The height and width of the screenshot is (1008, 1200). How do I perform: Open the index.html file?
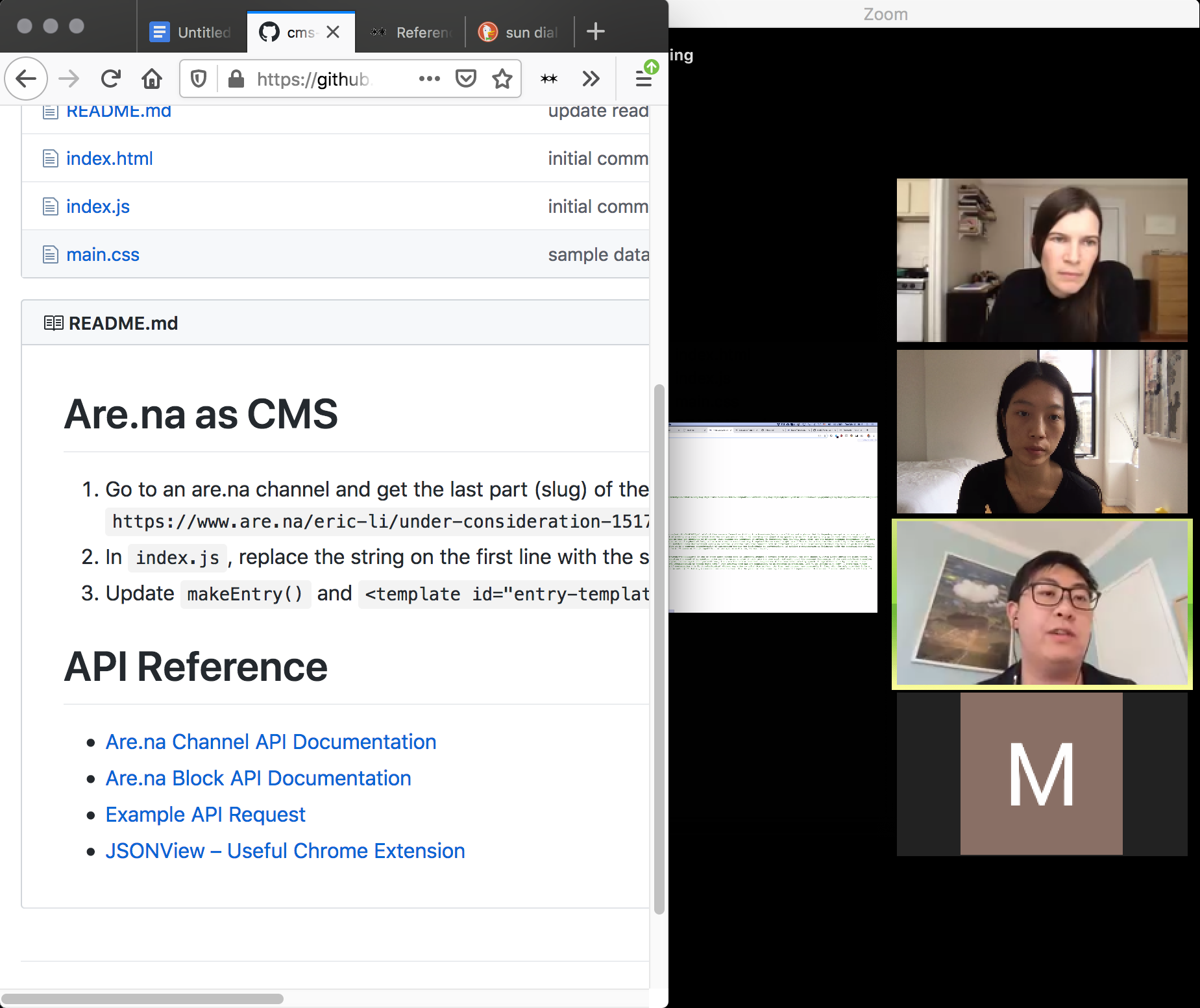110,158
